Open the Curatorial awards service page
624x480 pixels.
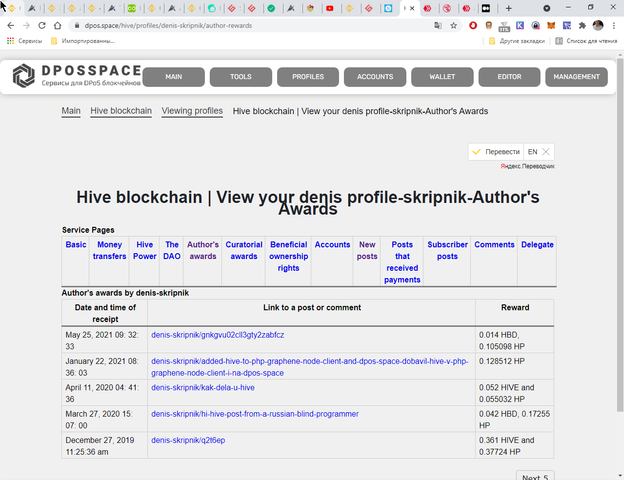244,250
